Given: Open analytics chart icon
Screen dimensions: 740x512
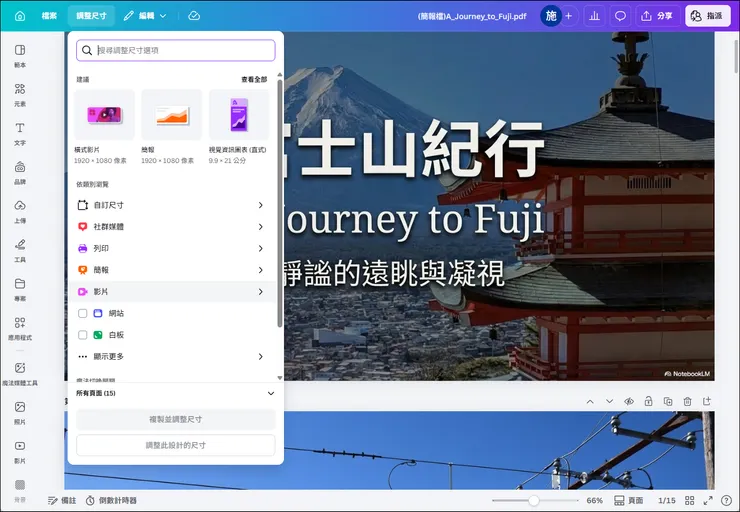Looking at the screenshot, I should click(594, 16).
